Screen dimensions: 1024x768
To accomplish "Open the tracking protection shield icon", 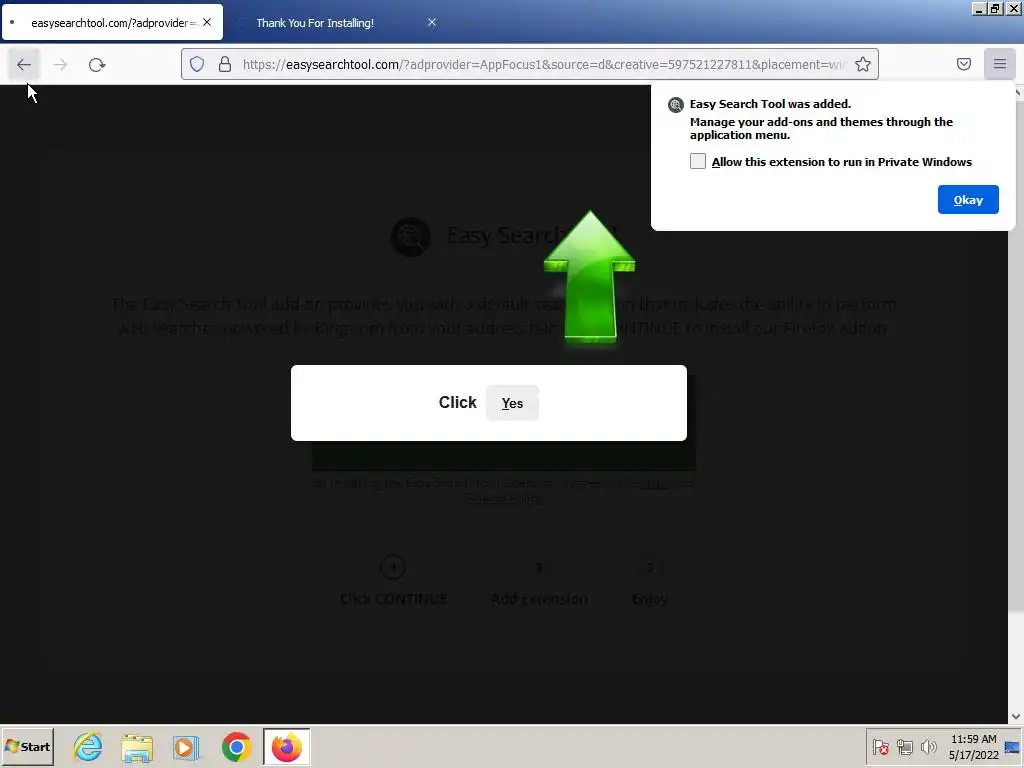I will 197,64.
